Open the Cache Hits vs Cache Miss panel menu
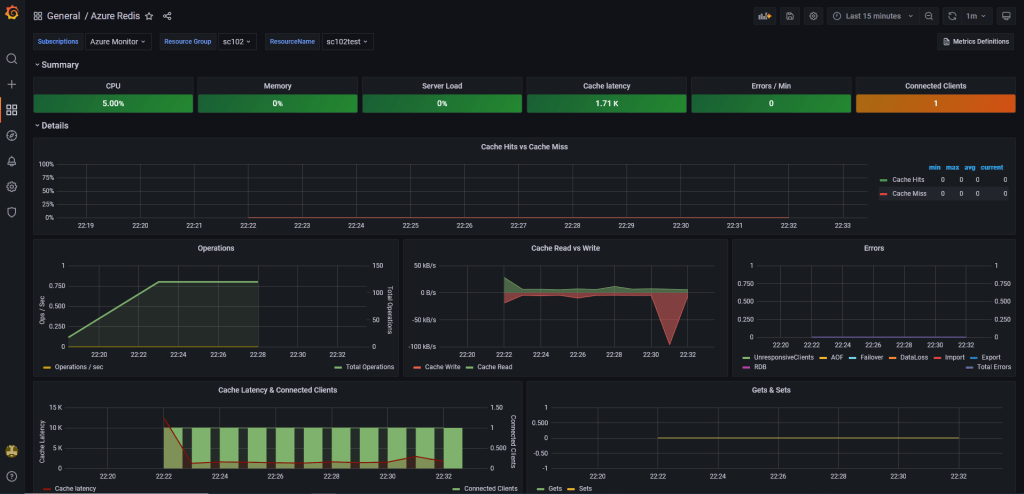The image size is (1024, 494). 524,147
